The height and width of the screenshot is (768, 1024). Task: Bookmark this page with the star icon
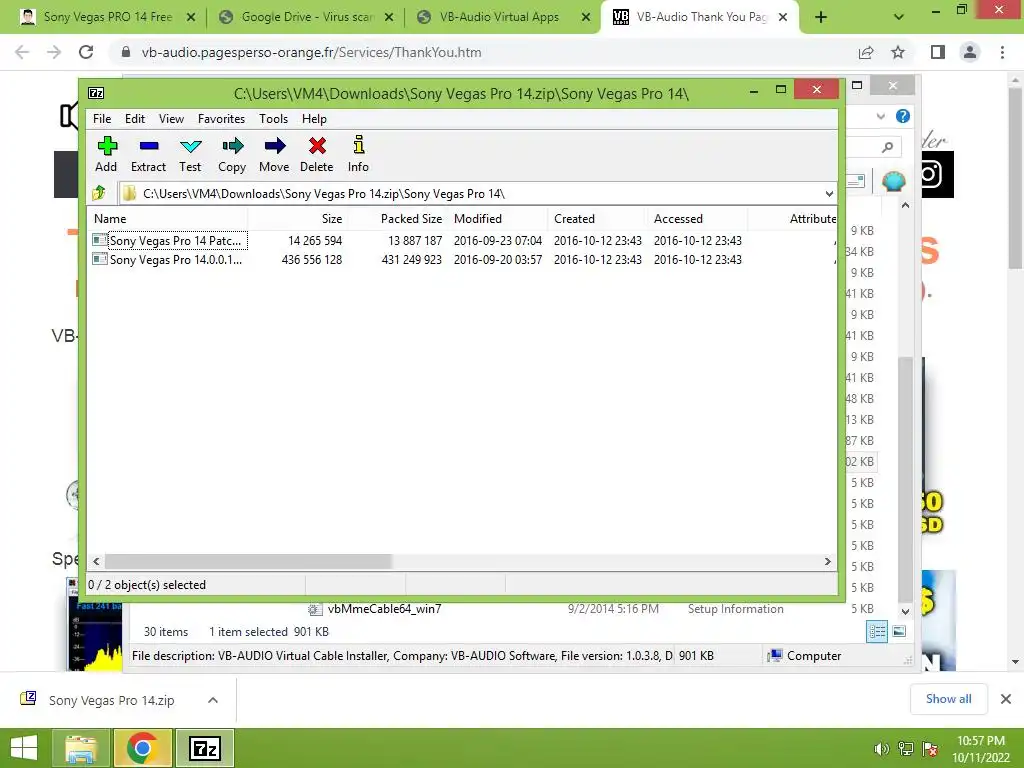click(x=898, y=52)
